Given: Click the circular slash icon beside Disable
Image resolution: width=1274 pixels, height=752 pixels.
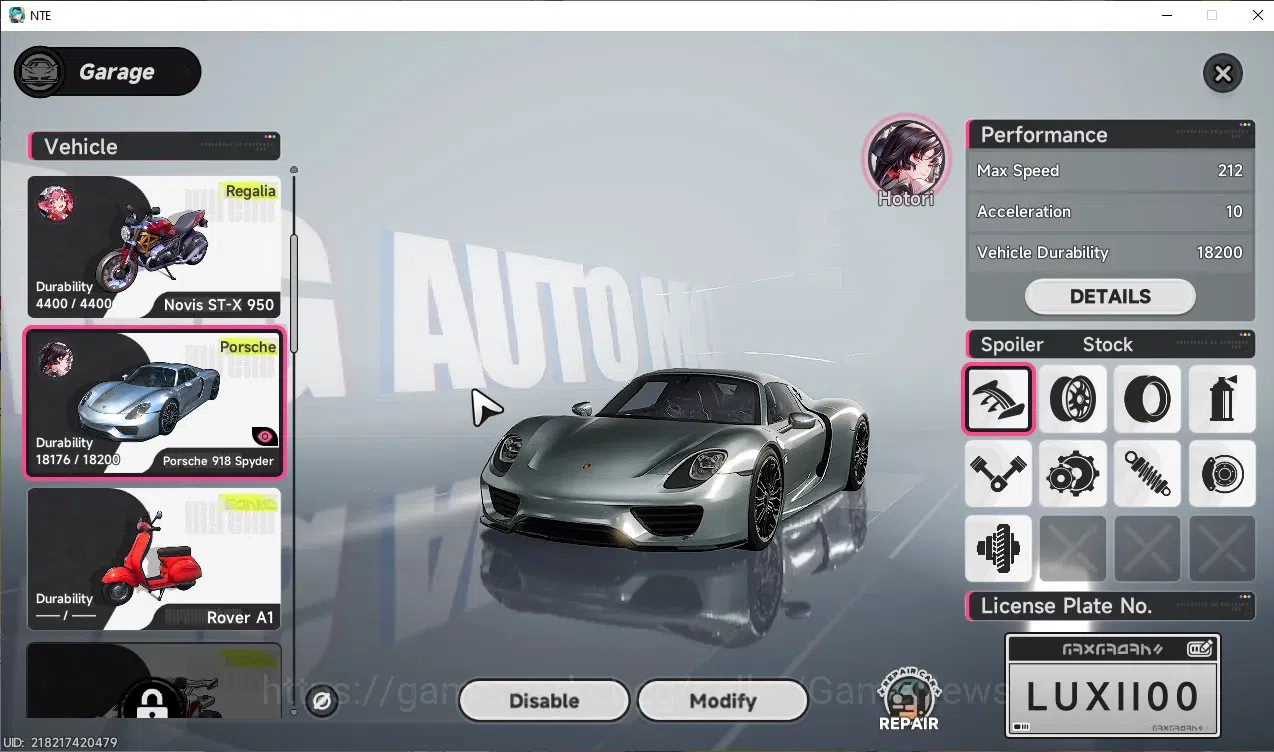Looking at the screenshot, I should (322, 702).
